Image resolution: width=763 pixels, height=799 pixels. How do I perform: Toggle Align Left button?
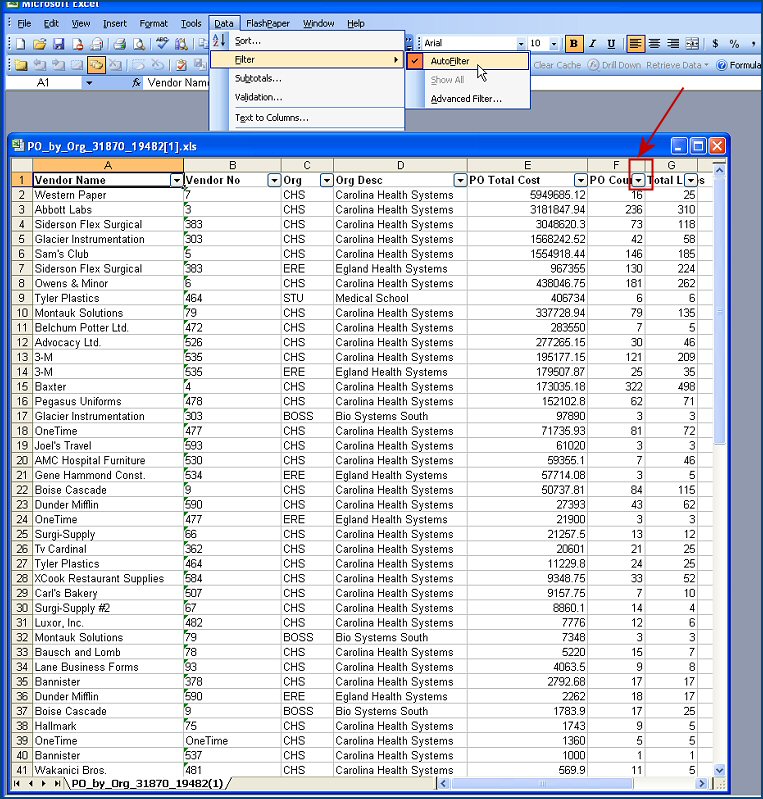pyautogui.click(x=635, y=44)
